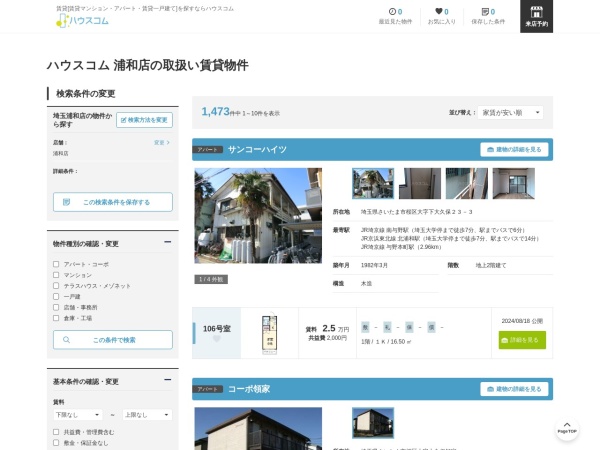This screenshot has height=450, width=600.
Task: Open the 来店予約 store reservation button
Action: pyautogui.click(x=536, y=16)
